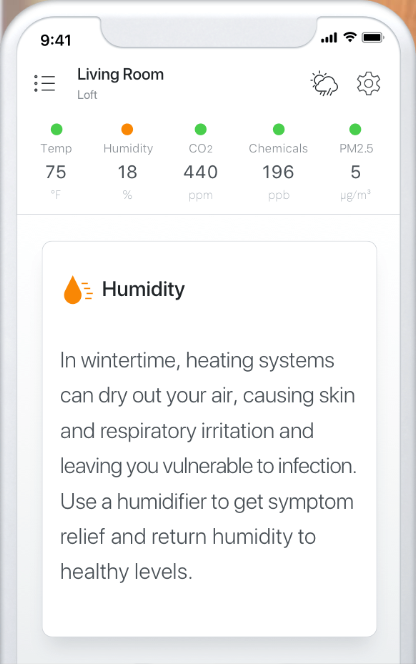Open the settings gear icon
Image resolution: width=416 pixels, height=664 pixels.
[x=368, y=83]
